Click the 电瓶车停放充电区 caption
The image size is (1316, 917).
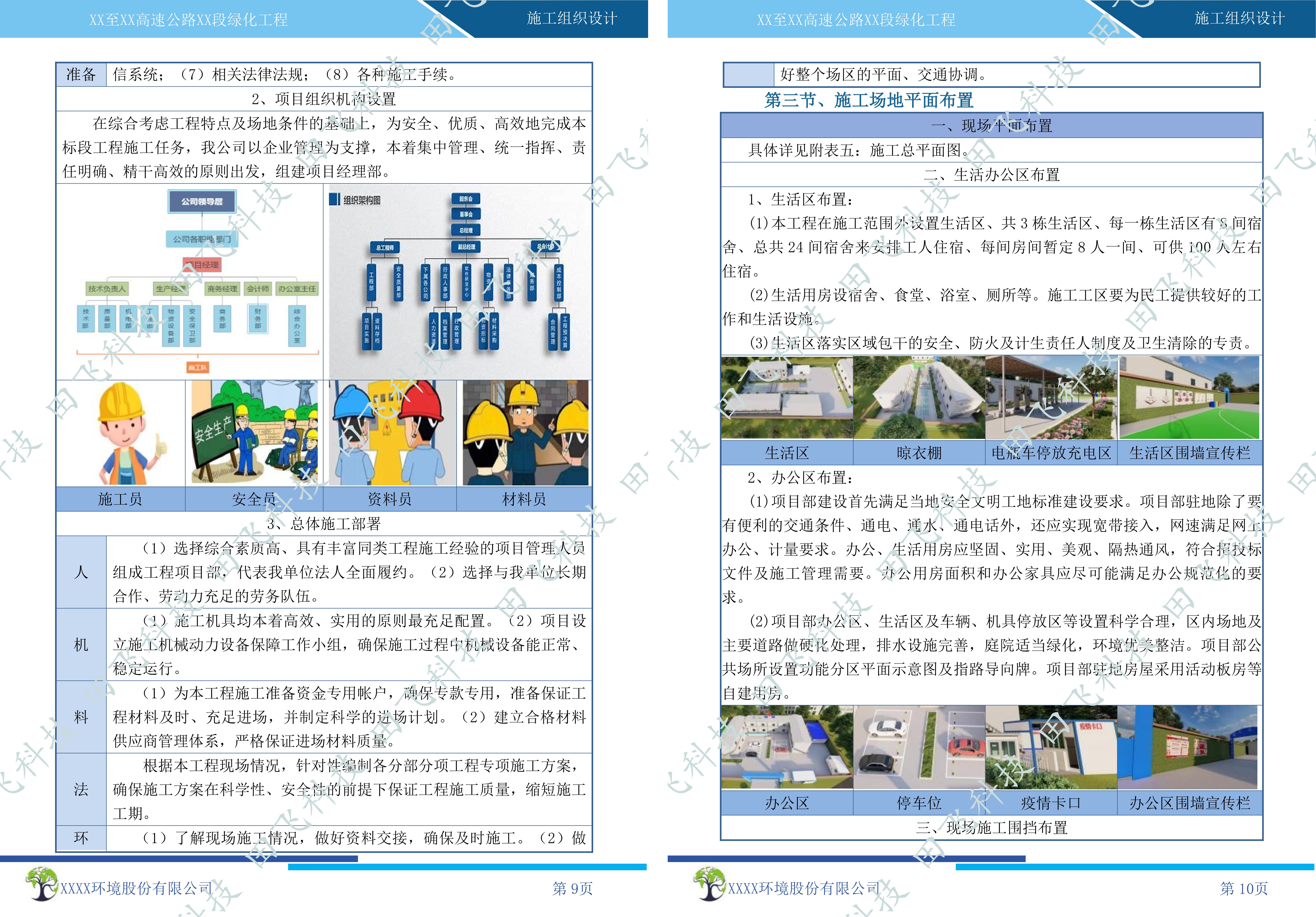pyautogui.click(x=1051, y=453)
